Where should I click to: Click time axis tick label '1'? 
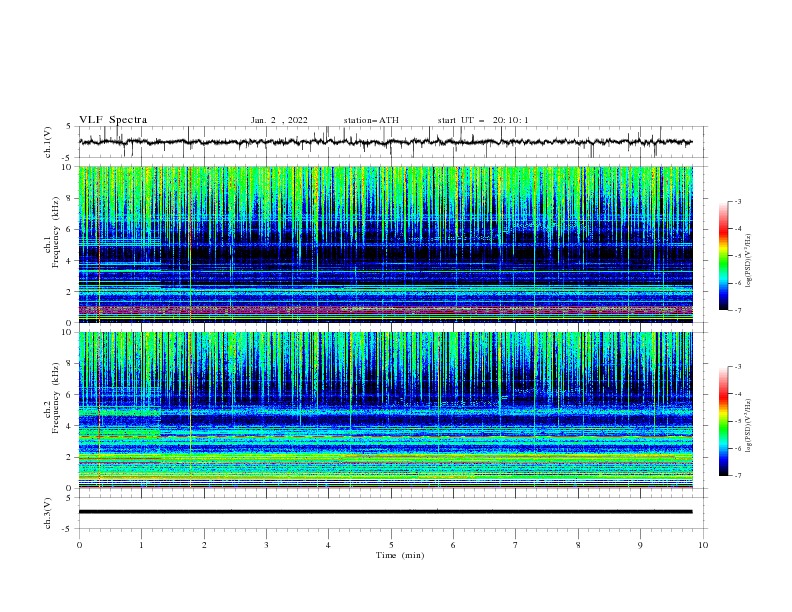(x=141, y=545)
